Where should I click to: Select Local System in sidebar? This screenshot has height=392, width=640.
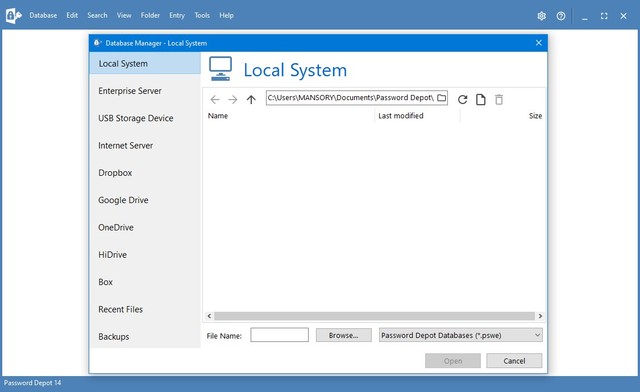[145, 64]
